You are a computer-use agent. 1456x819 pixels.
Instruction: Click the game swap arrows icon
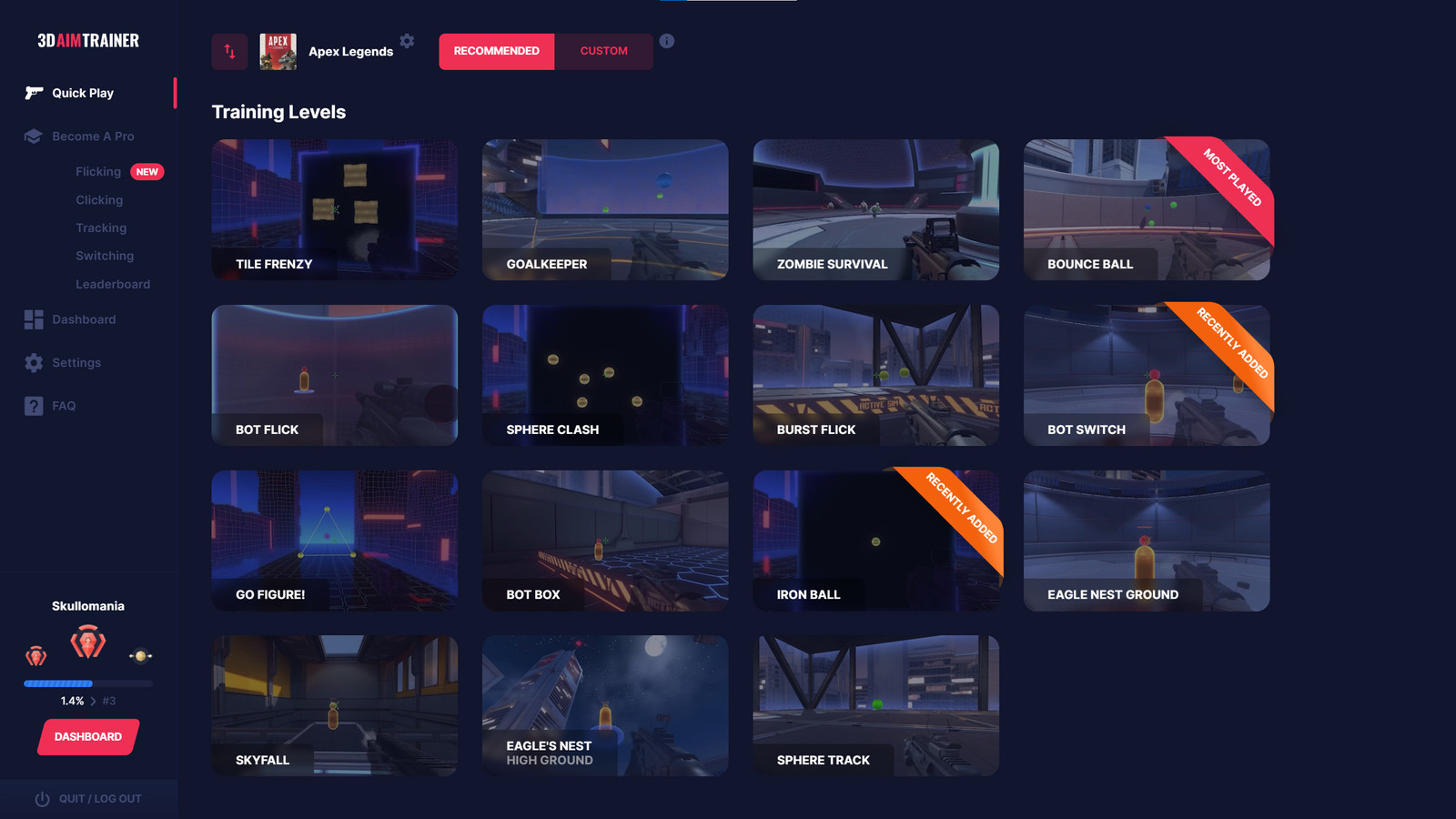229,52
